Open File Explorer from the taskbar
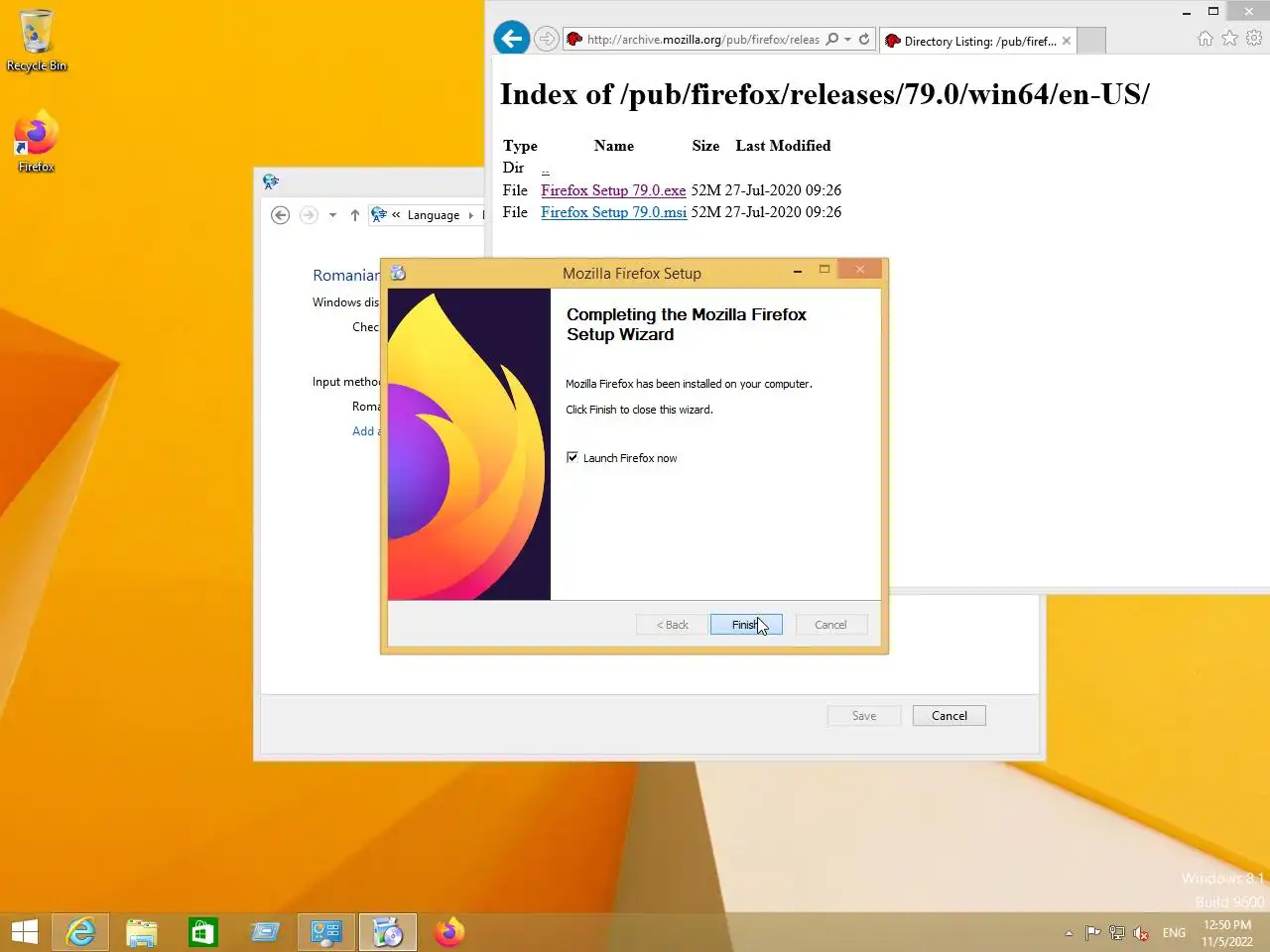The width and height of the screenshot is (1270, 952). (142, 932)
